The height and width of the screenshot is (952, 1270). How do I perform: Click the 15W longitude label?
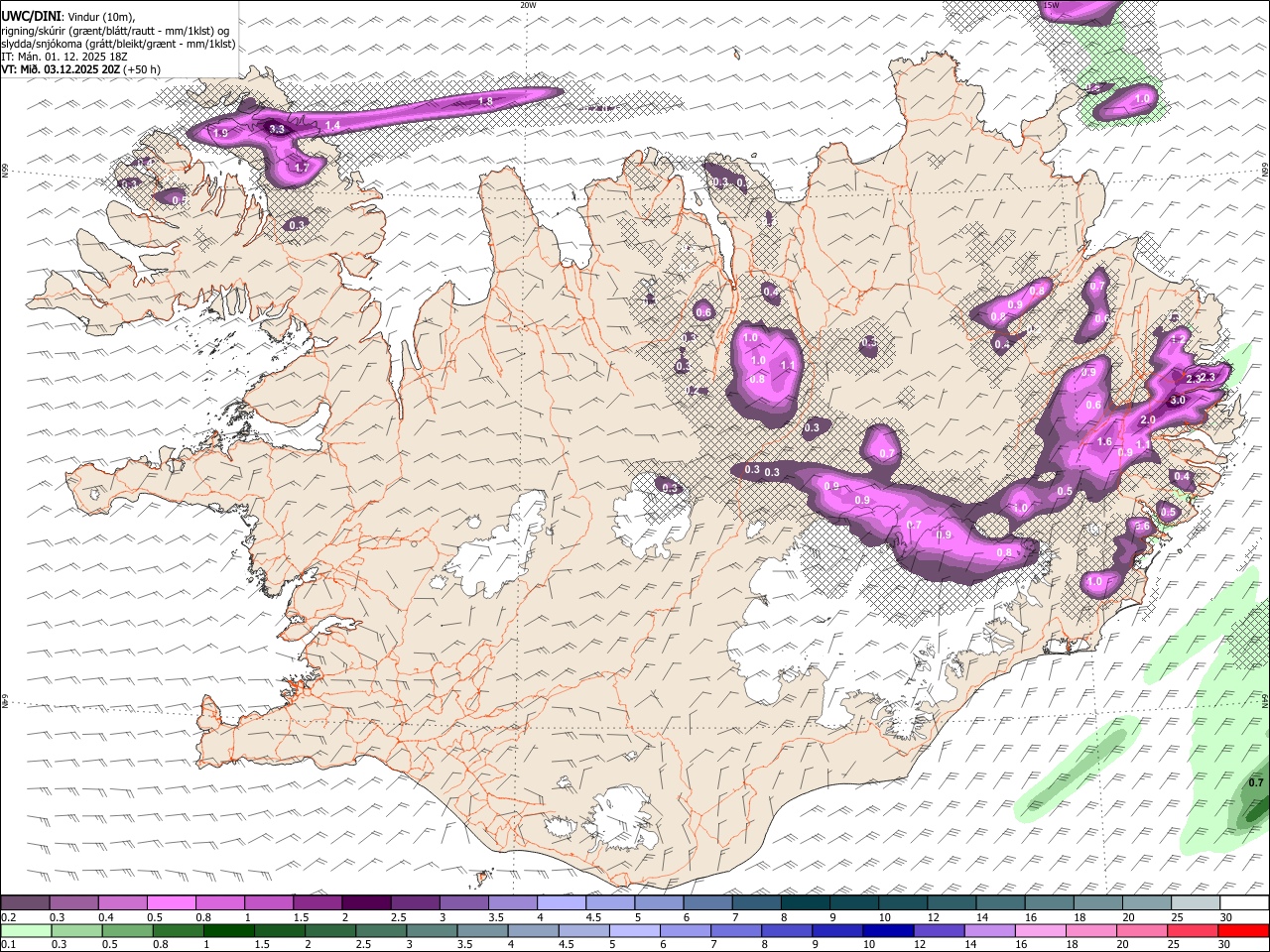click(1051, 5)
